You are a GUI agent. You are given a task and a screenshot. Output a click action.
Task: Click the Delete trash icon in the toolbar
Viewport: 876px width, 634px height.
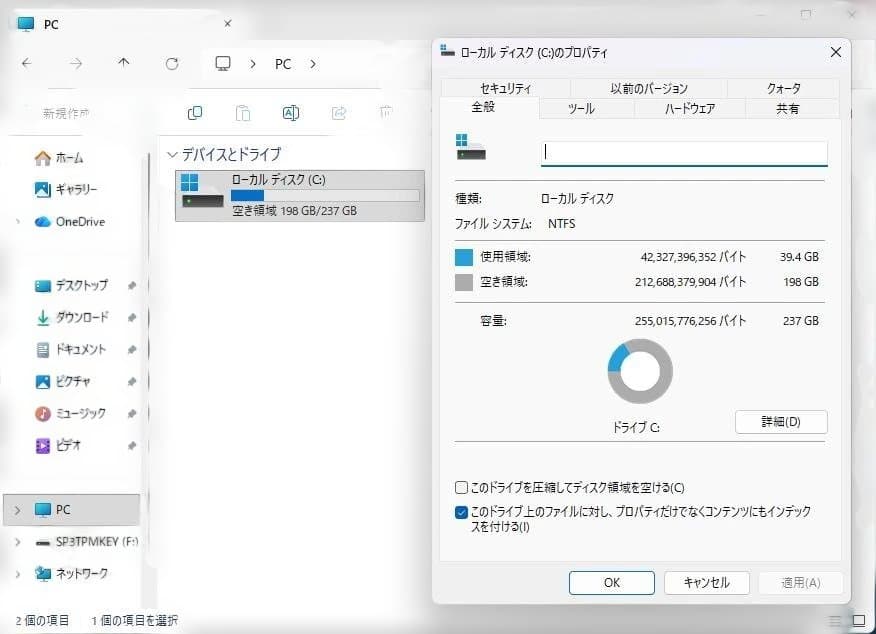pyautogui.click(x=385, y=113)
